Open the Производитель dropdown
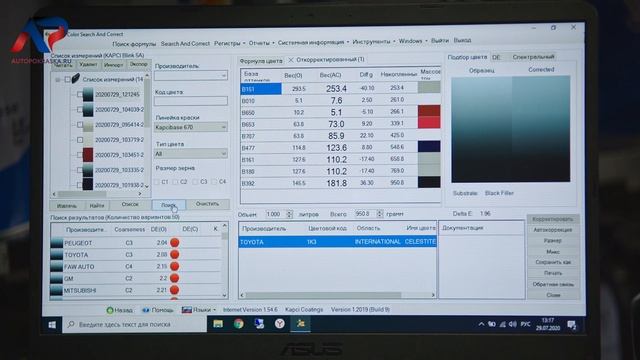This screenshot has height=360, width=640. click(x=191, y=75)
